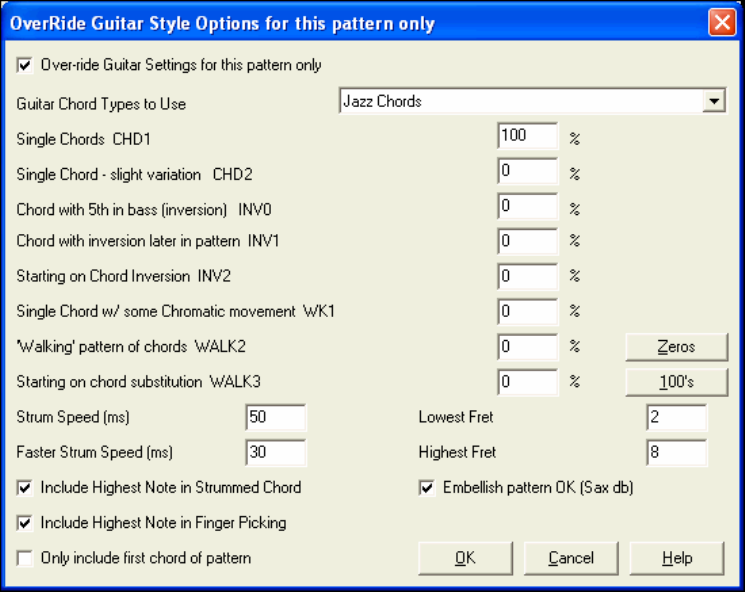Screen dimensions: 745x592
Task: Focus the Strum Speed (ms) input
Action: [x=276, y=418]
